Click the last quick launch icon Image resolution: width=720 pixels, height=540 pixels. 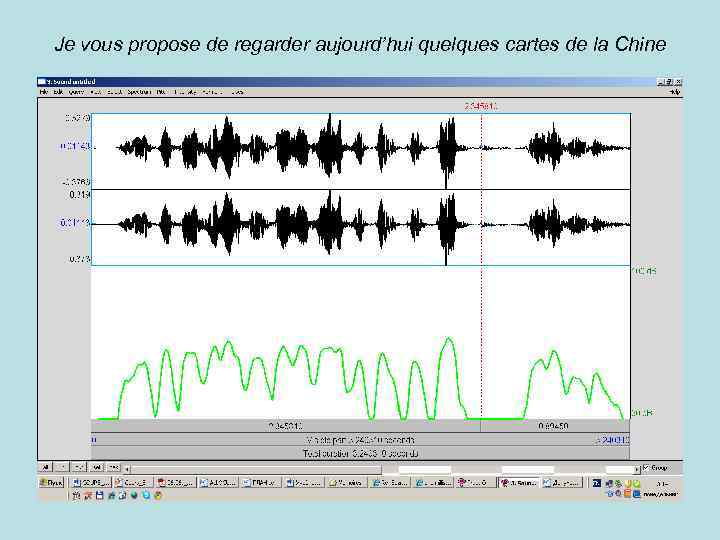(x=158, y=495)
